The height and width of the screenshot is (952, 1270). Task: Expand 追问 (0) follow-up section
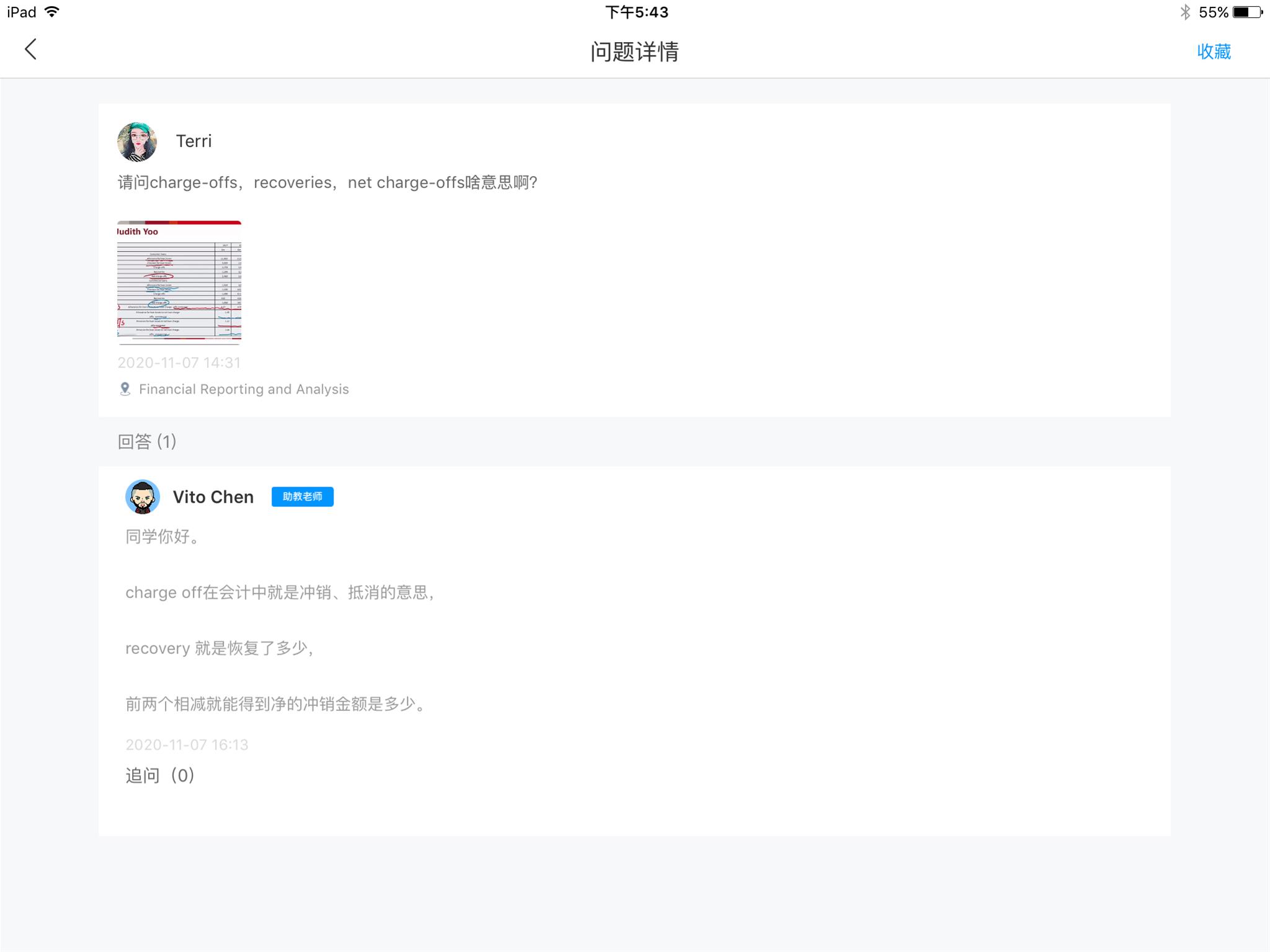tap(160, 775)
